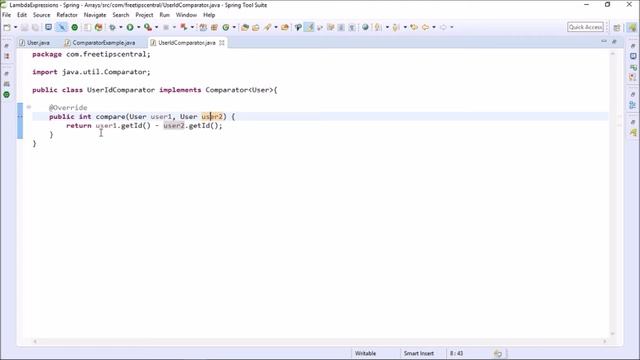
Task: Click the New file toolbar icon
Action: 7,27
